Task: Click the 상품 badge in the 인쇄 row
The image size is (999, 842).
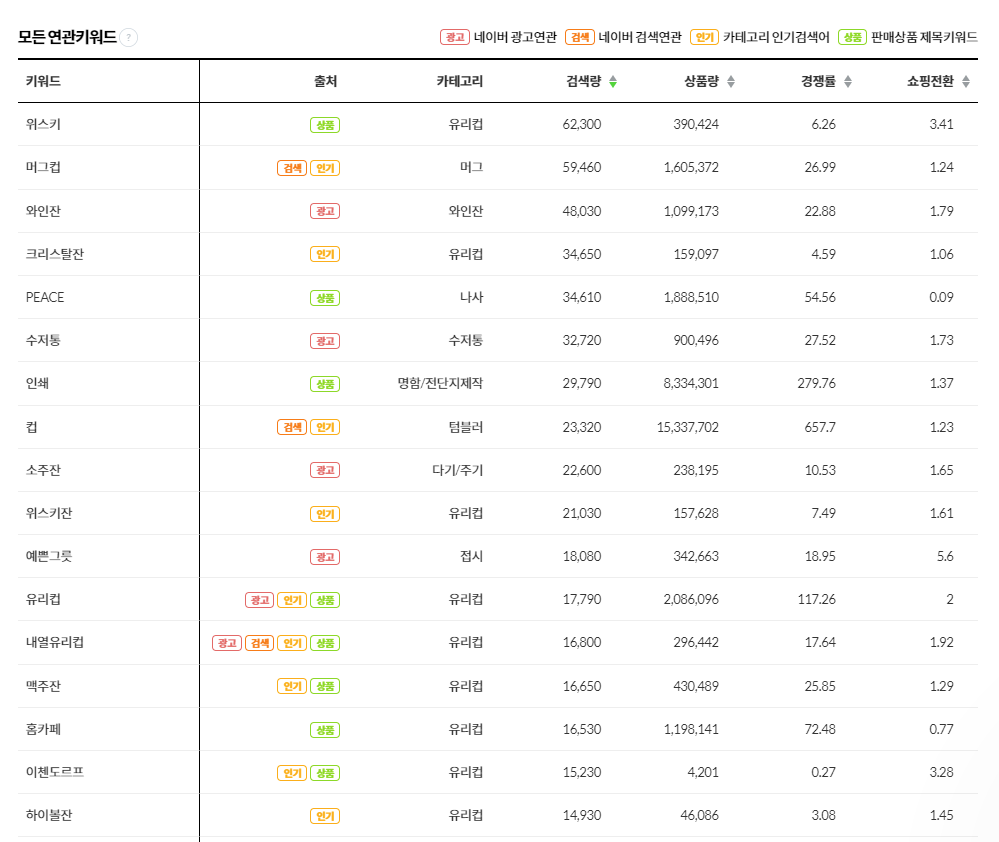Action: pos(325,384)
